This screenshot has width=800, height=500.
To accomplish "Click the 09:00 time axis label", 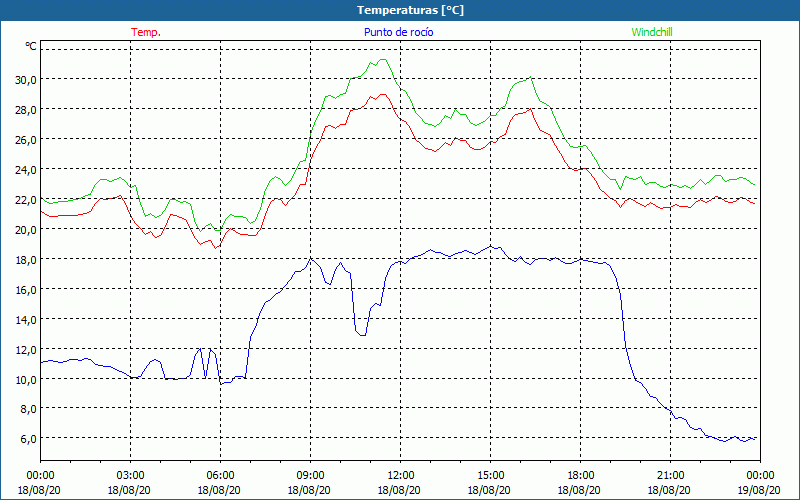I will (311, 476).
